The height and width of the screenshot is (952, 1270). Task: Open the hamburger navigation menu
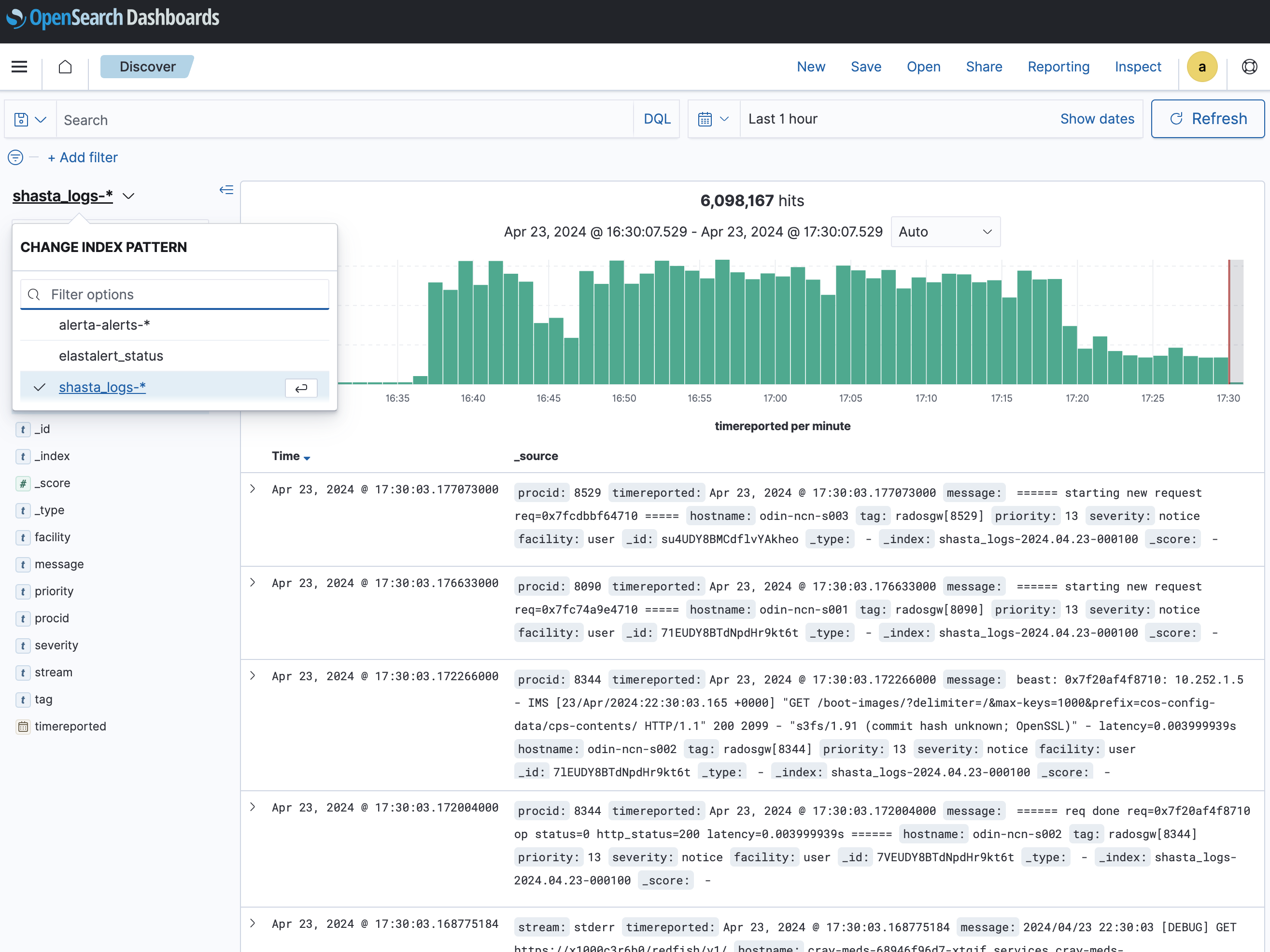19,67
